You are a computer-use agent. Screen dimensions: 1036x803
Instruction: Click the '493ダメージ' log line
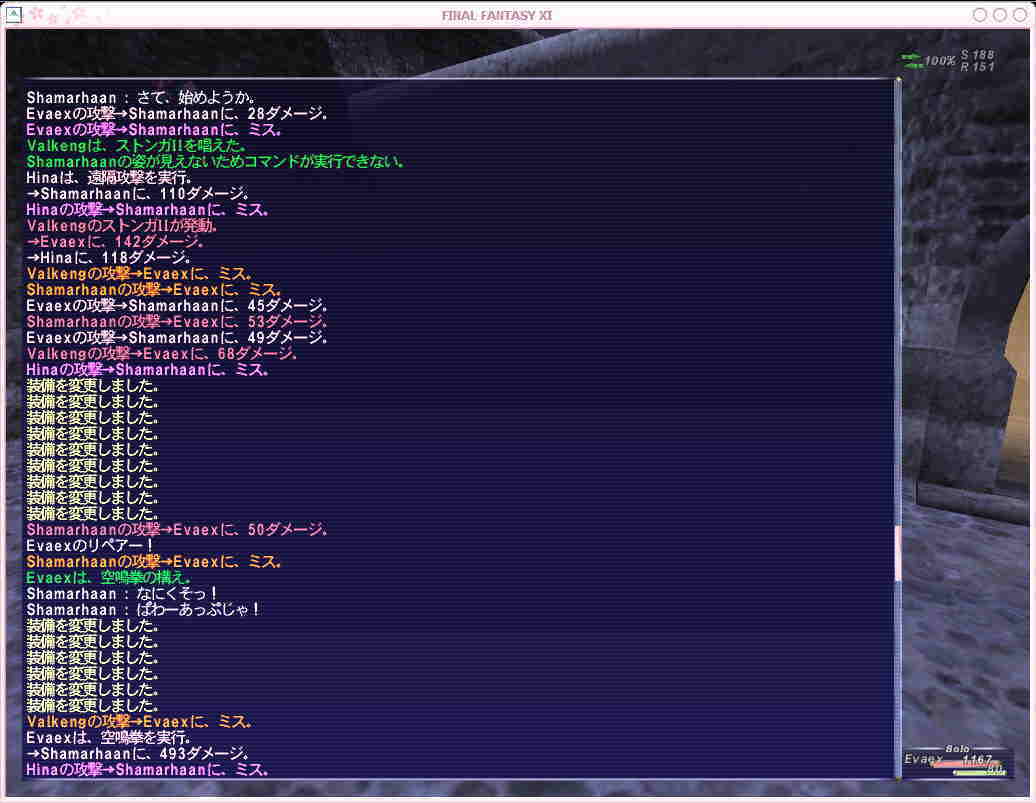click(137, 754)
